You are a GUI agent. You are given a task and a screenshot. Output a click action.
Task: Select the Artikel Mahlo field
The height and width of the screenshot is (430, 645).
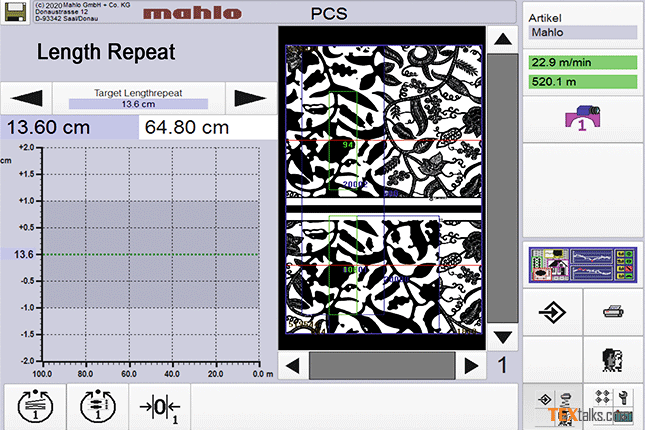tap(582, 32)
